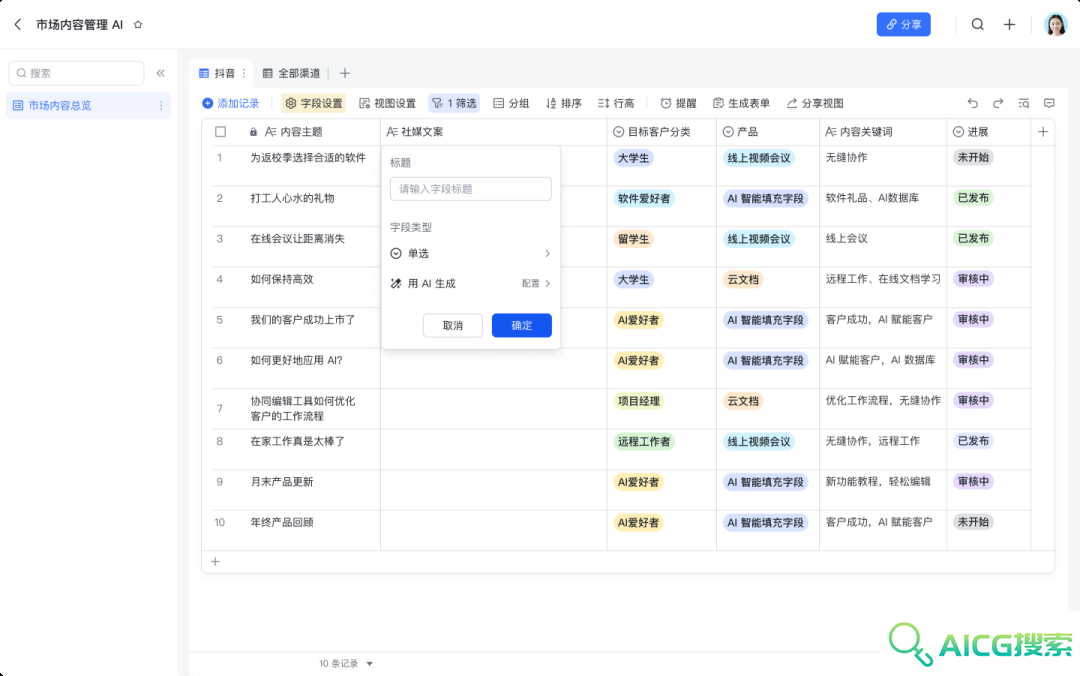Open the 提醒 reminder option

[x=678, y=103]
